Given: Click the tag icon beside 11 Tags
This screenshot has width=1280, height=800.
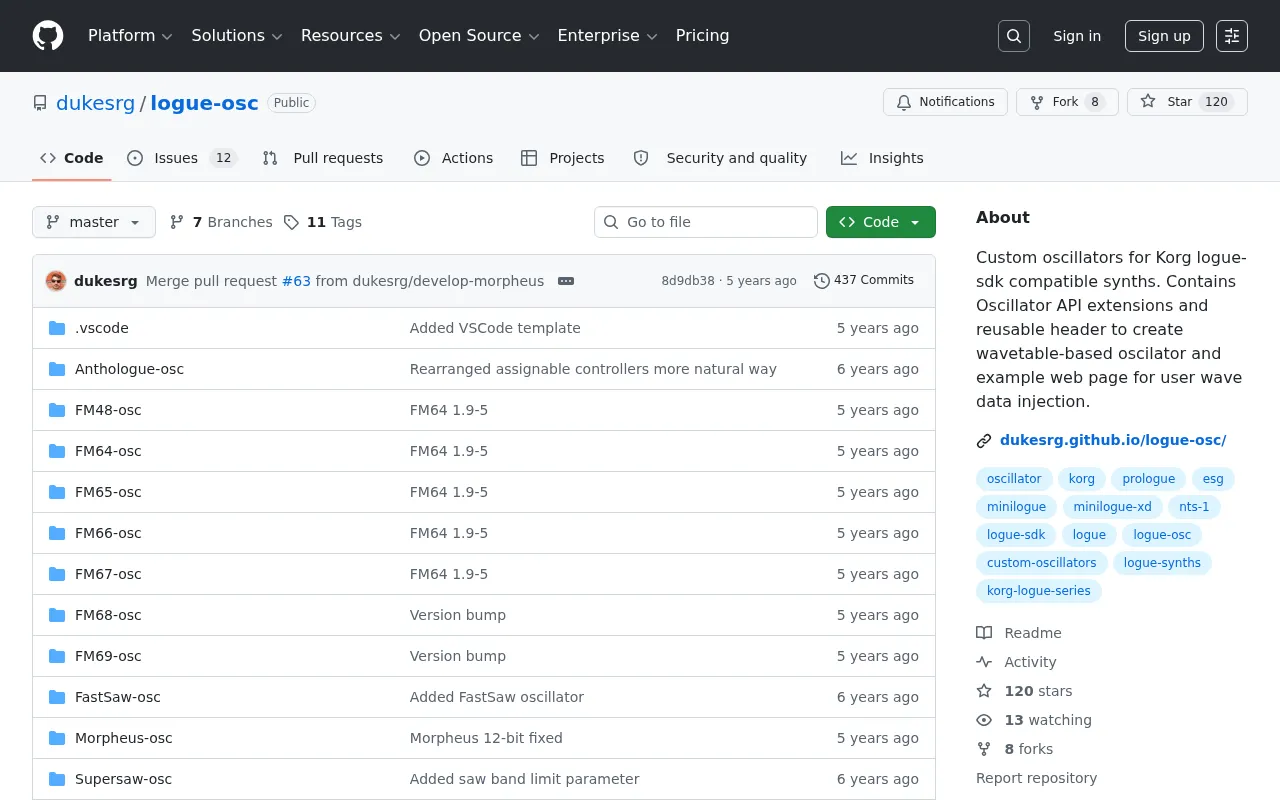Looking at the screenshot, I should [291, 222].
